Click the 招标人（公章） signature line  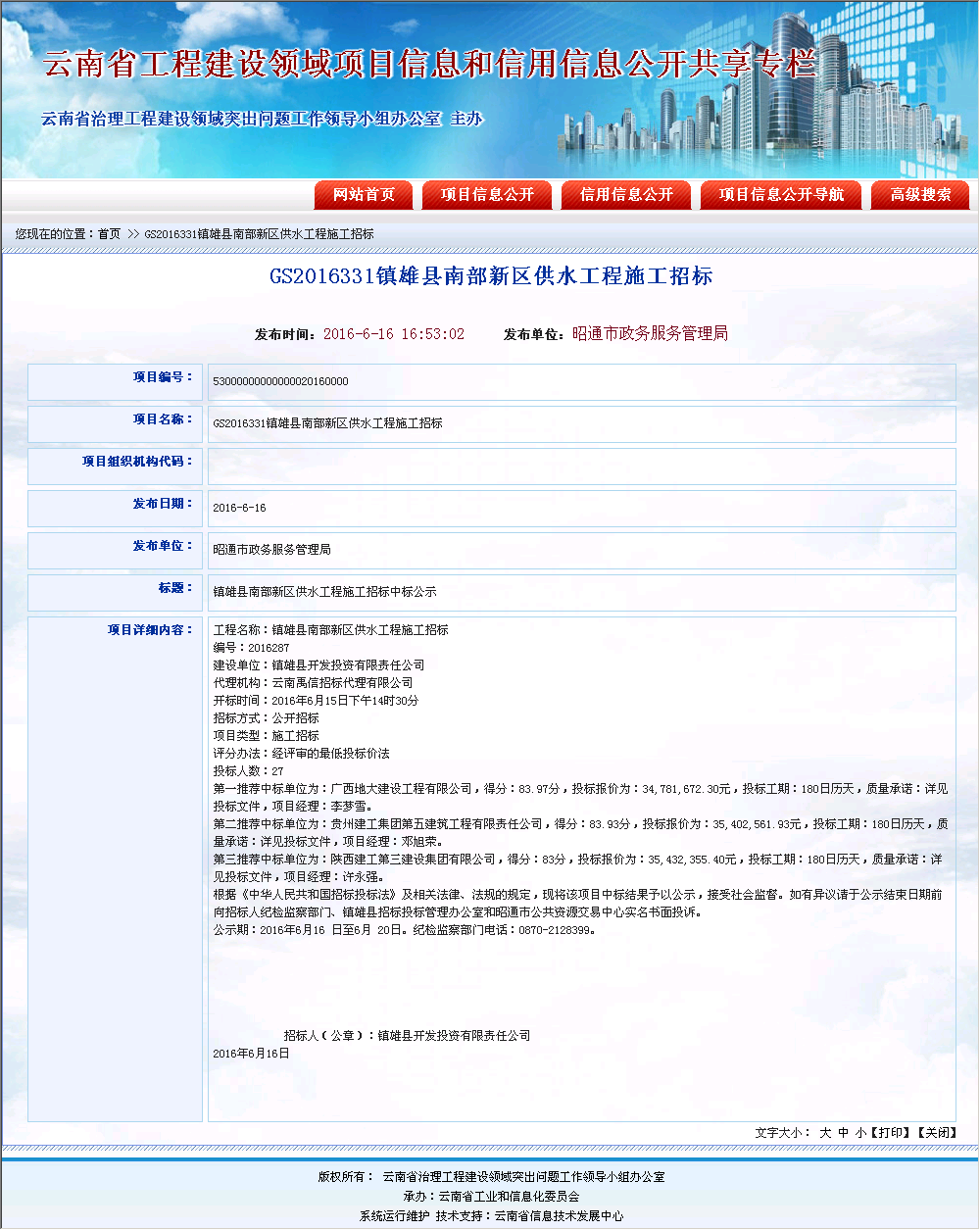pyautogui.click(x=407, y=1035)
